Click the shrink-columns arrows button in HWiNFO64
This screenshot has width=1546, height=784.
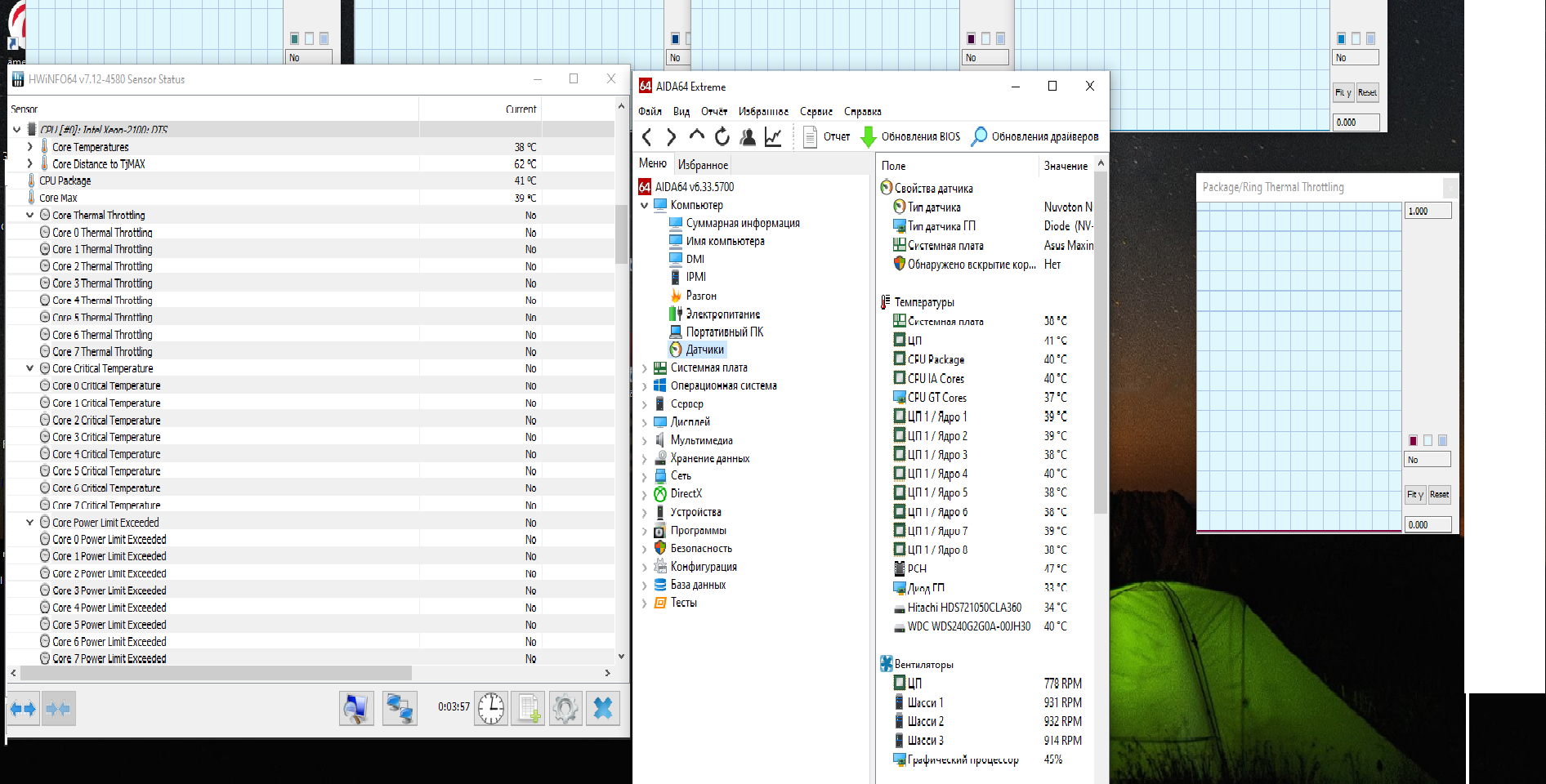(58, 709)
